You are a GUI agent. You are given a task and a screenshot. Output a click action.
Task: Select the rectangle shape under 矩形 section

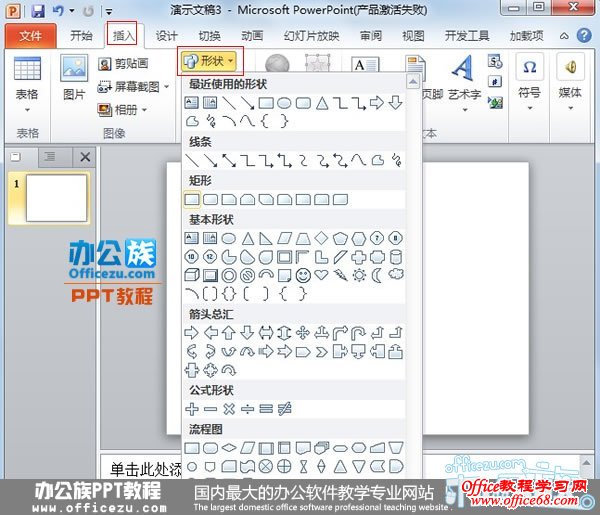[192, 199]
